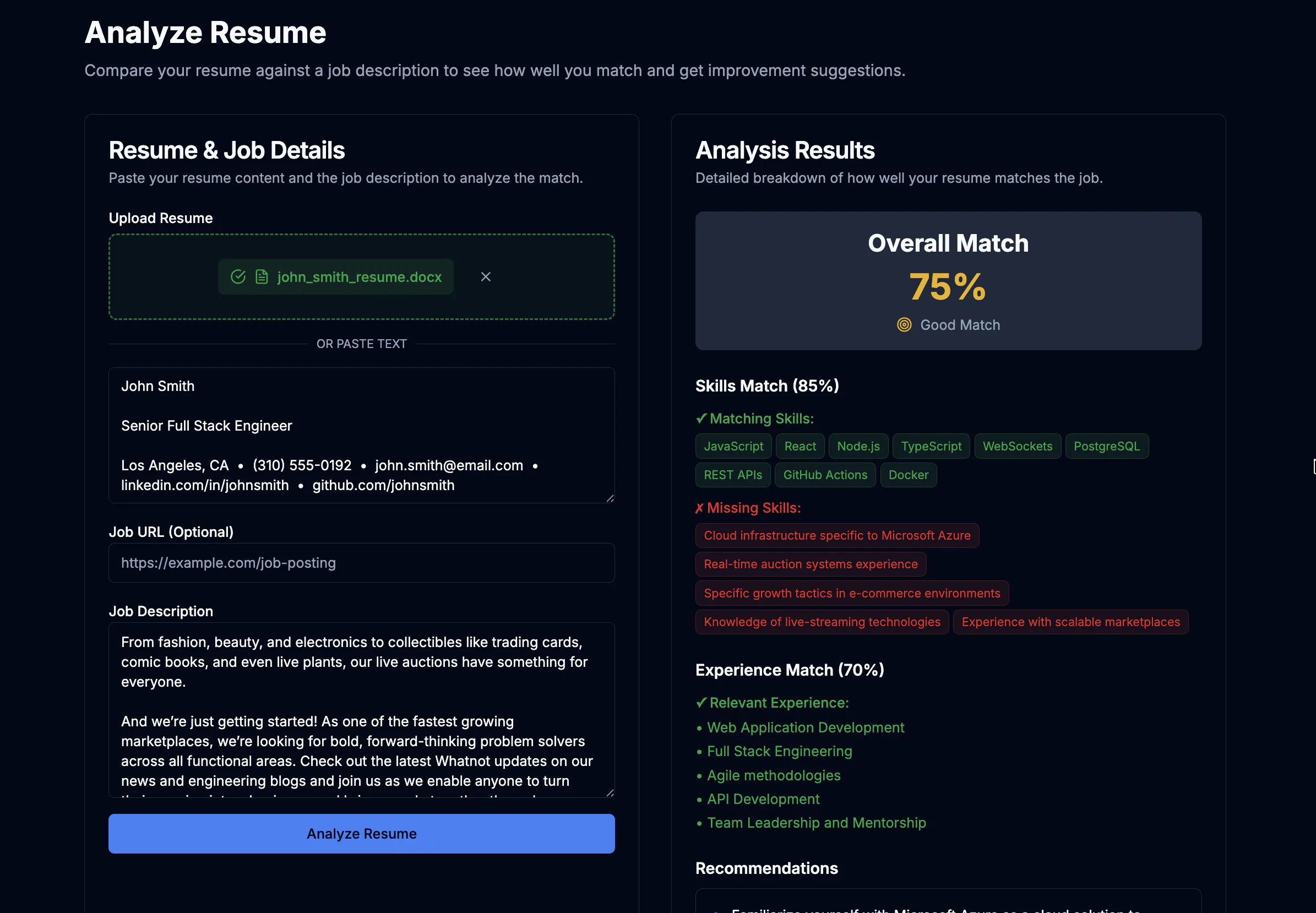Image resolution: width=1316 pixels, height=913 pixels.
Task: Select the Node.js skill tag
Action: click(x=858, y=446)
